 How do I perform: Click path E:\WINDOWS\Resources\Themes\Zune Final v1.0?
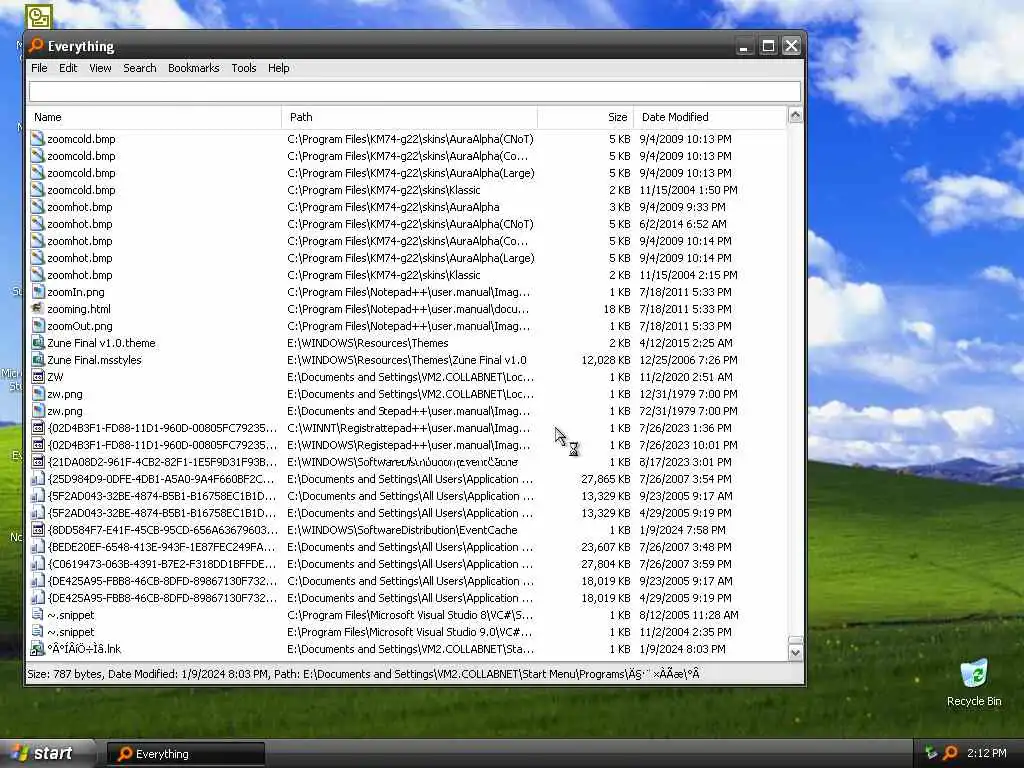click(407, 360)
